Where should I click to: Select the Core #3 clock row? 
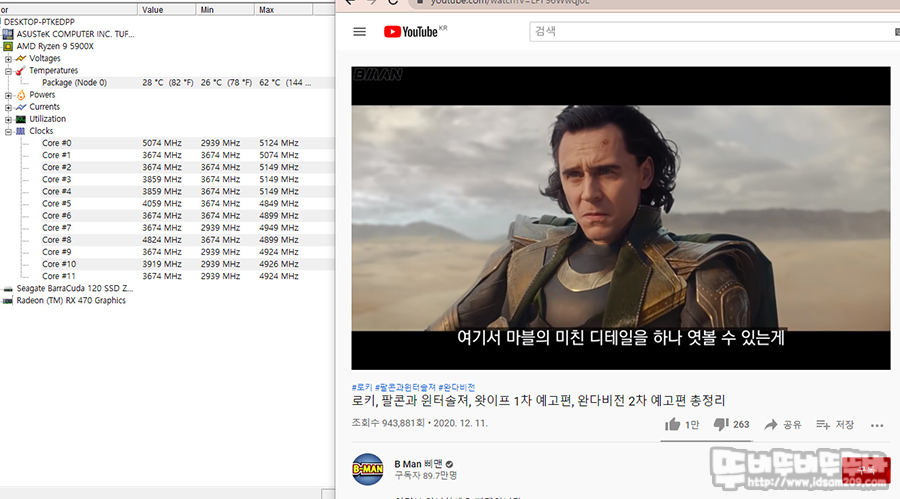pyautogui.click(x=167, y=179)
